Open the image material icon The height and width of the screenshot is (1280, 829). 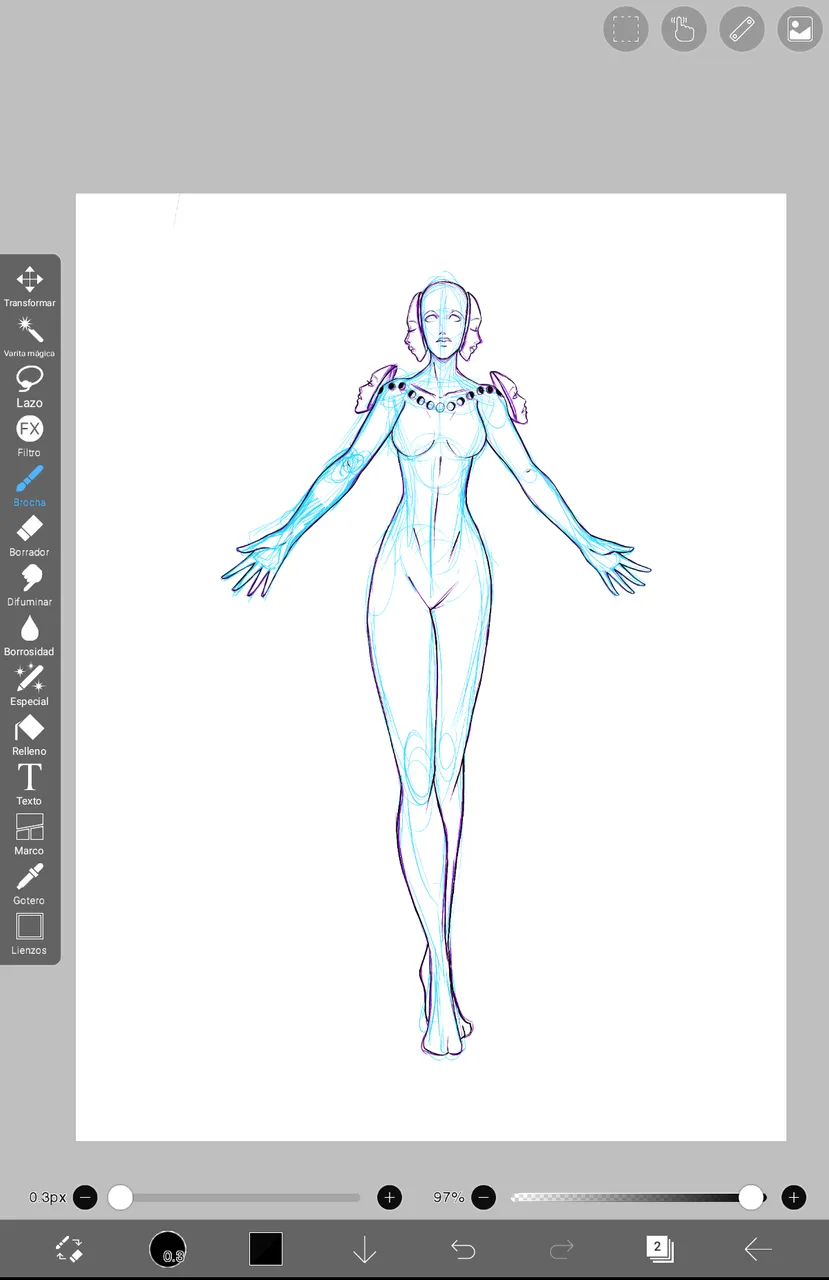coord(800,29)
